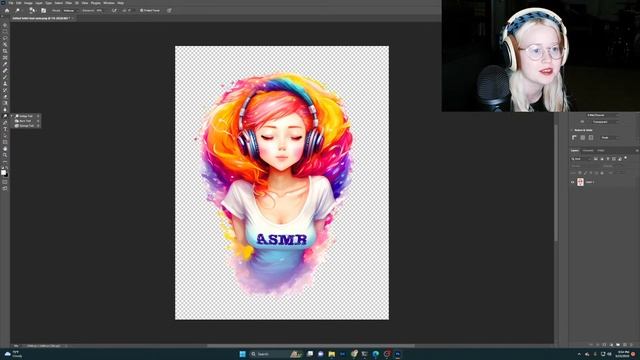Select the Pen tool
Screen dimensions: 640x360
point(5,122)
